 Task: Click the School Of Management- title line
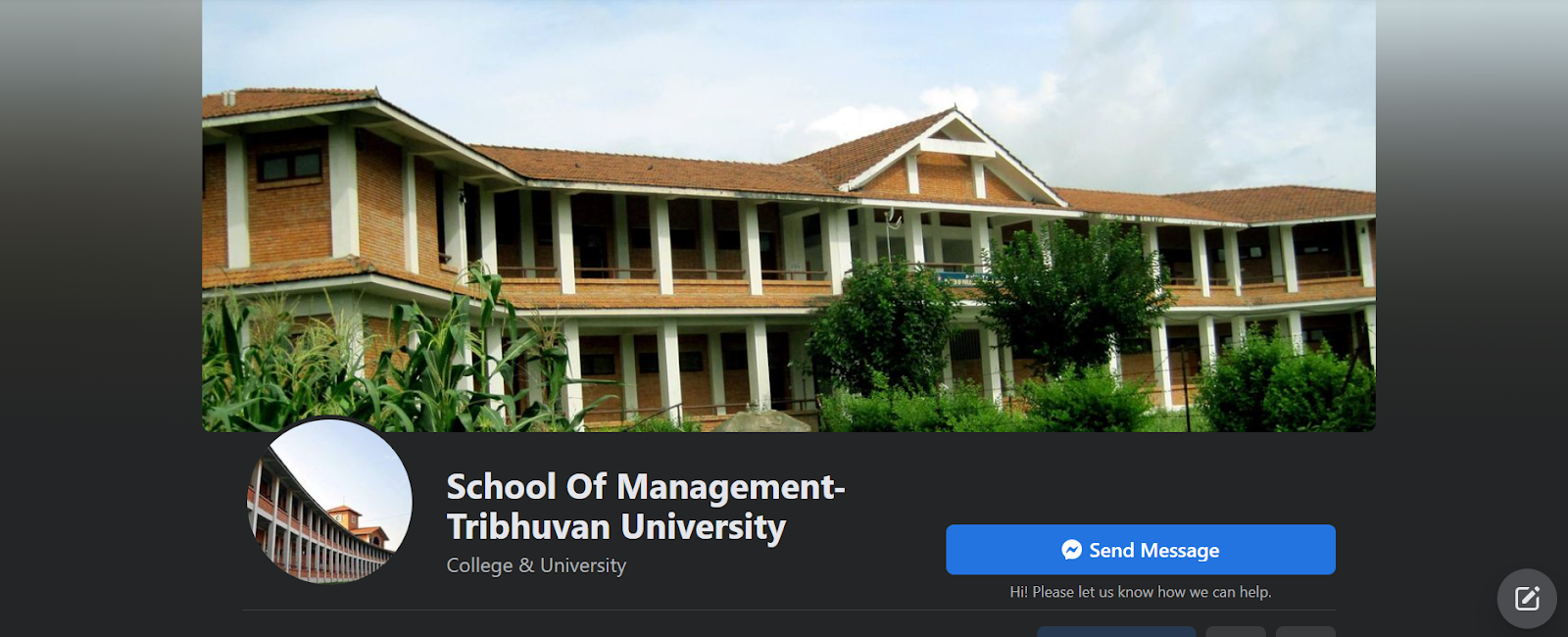[646, 486]
